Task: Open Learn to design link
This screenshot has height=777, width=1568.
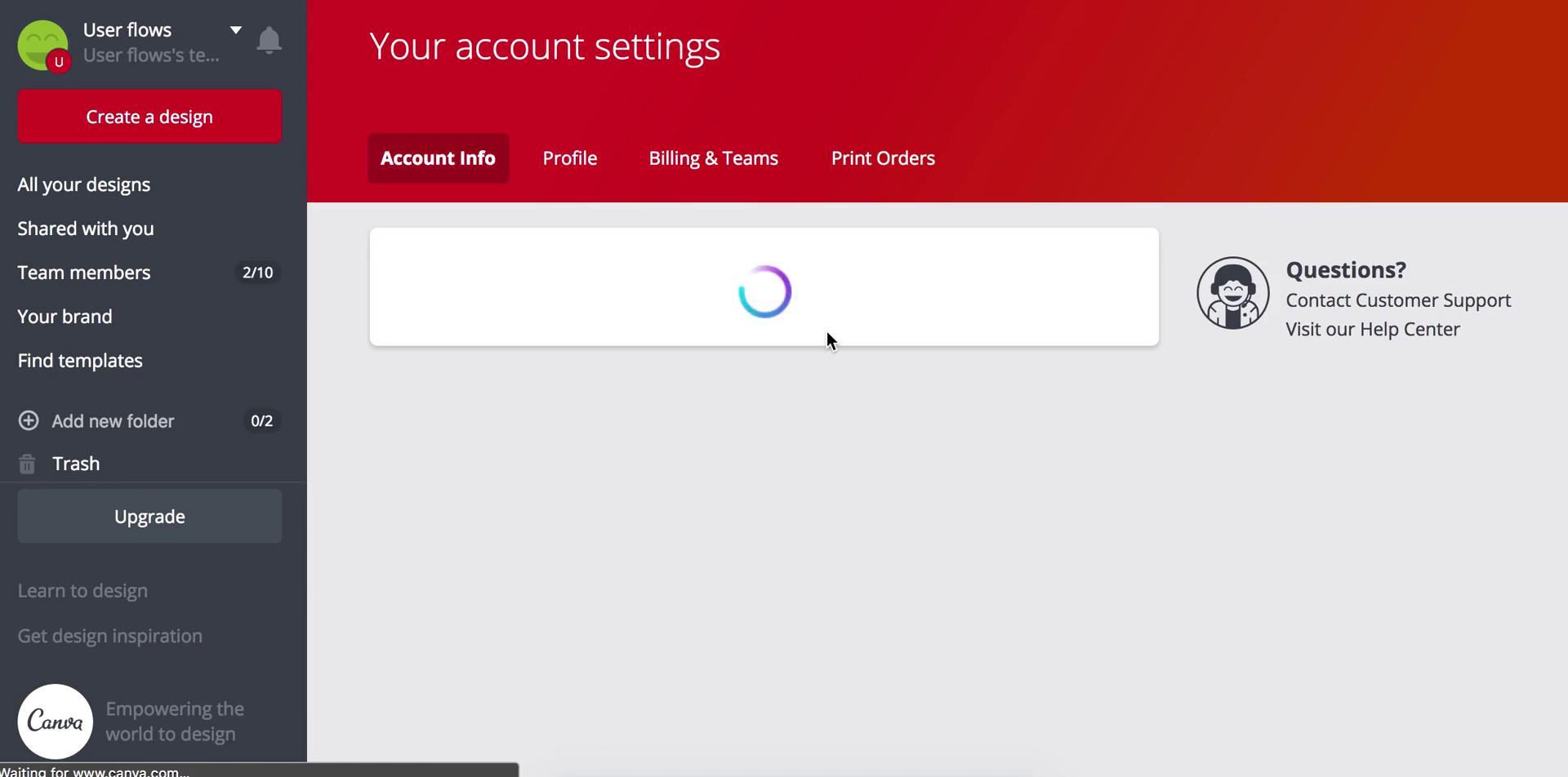Action: coord(82,591)
